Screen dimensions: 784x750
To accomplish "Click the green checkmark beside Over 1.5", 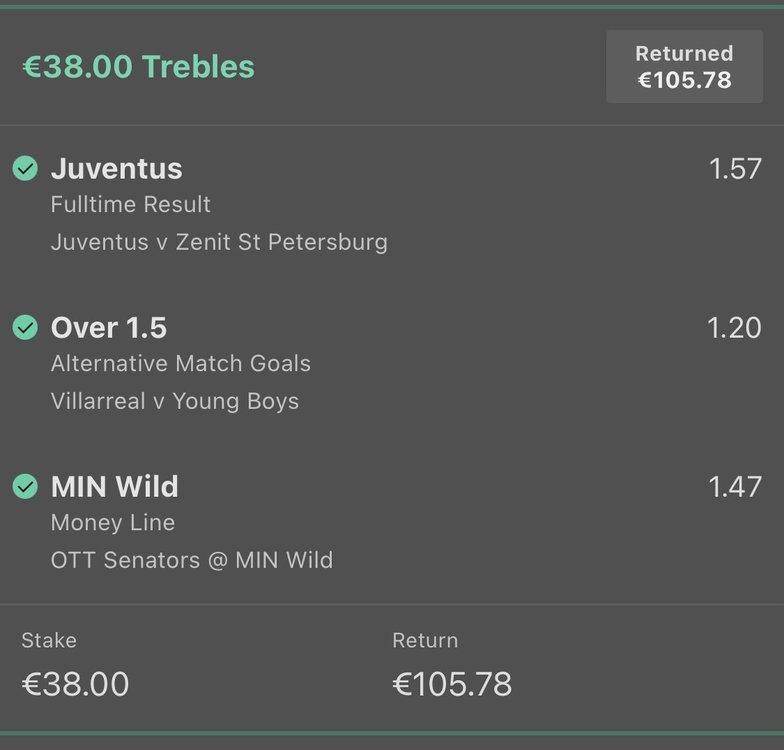I will (25, 328).
